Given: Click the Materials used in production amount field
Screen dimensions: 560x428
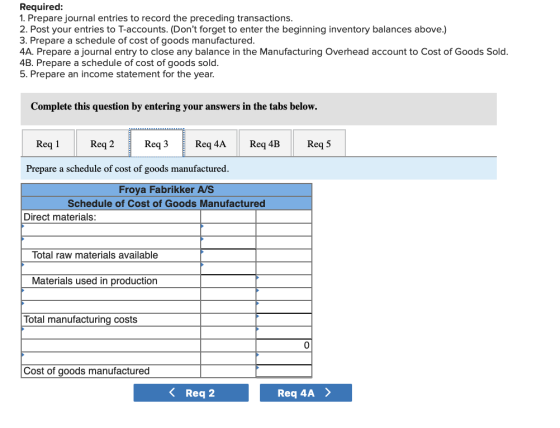Looking at the screenshot, I should (x=284, y=281).
